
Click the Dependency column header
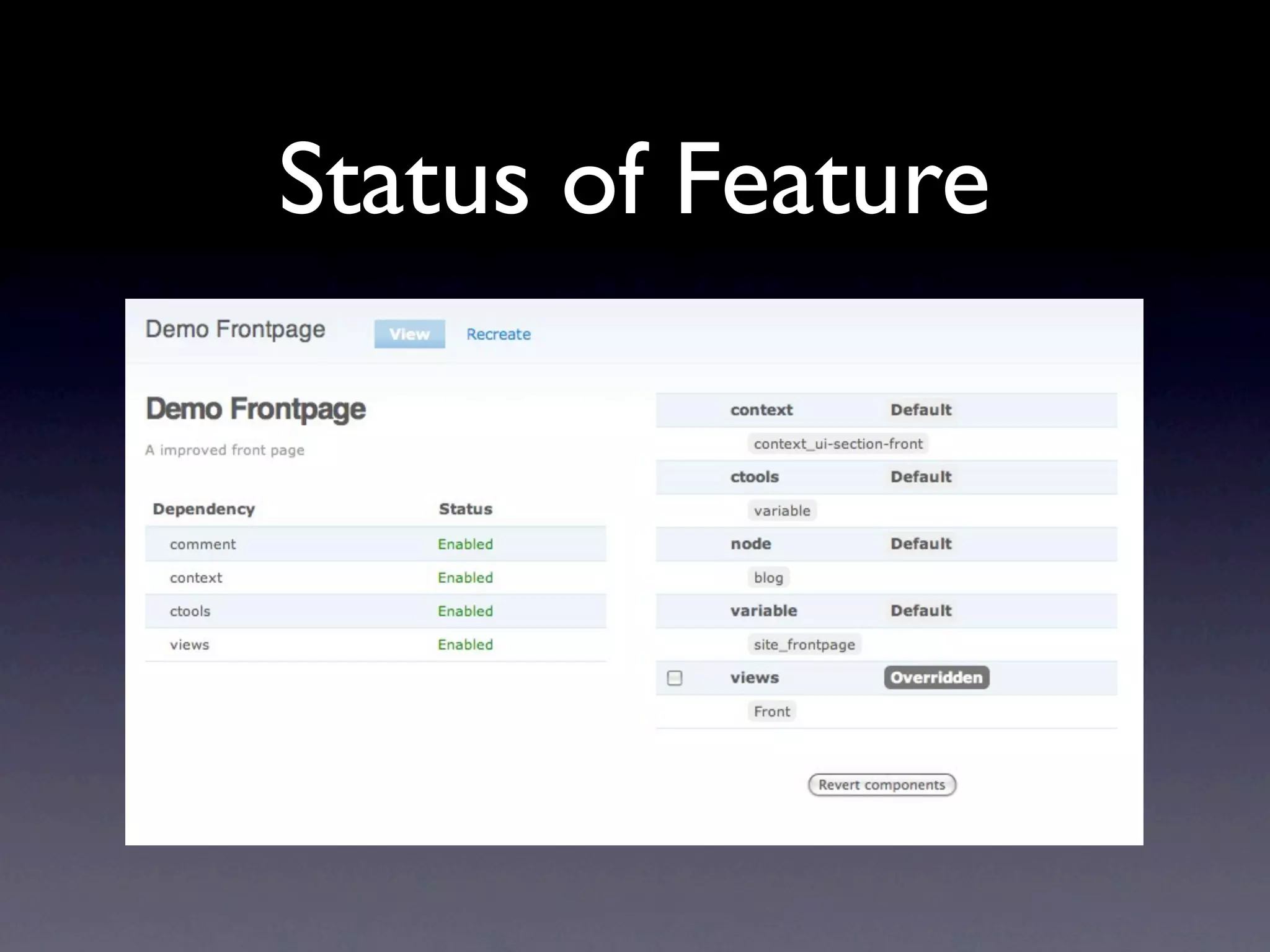[x=204, y=509]
